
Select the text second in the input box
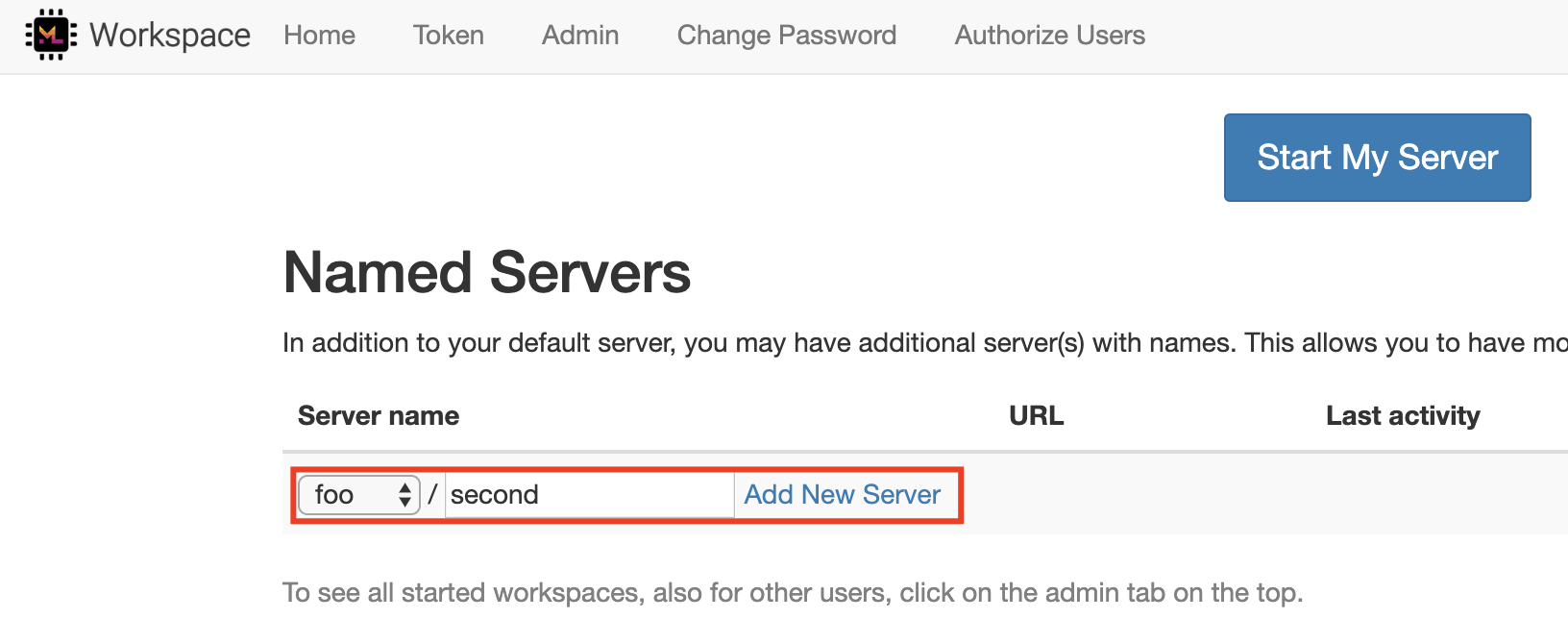point(499,494)
